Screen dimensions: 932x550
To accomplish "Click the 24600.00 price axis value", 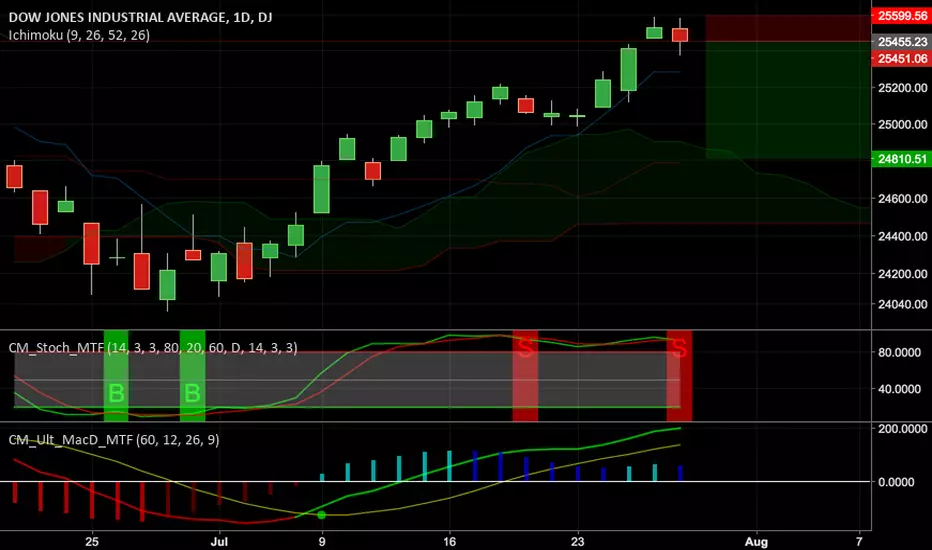I will coord(902,199).
